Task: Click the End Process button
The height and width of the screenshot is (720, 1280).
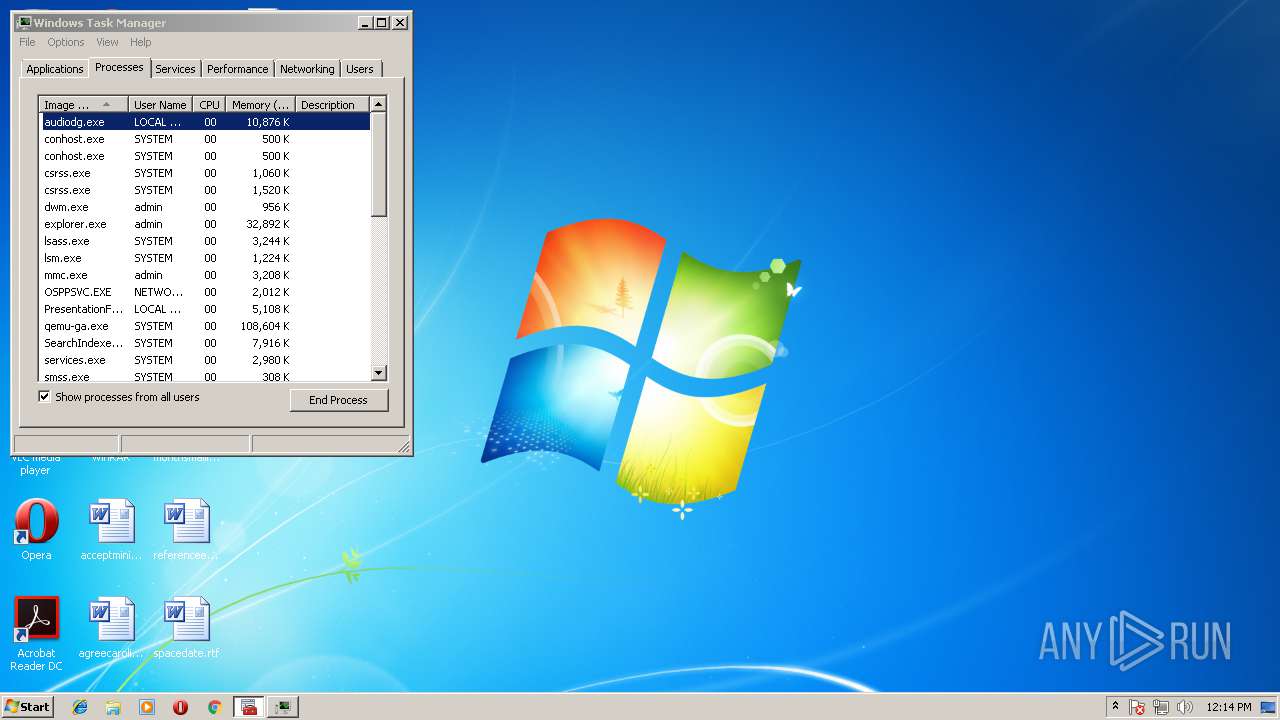Action: tap(338, 400)
